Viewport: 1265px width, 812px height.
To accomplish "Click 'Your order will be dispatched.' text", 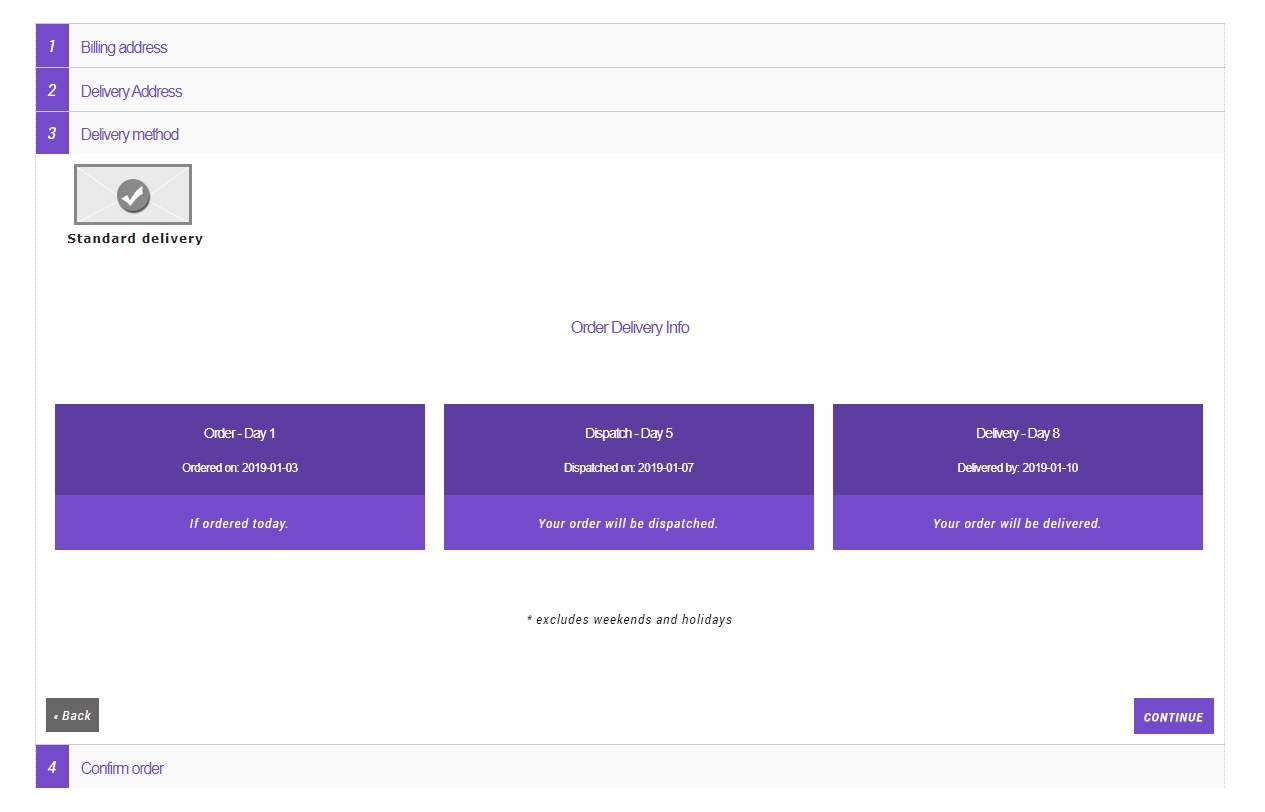I will click(628, 523).
